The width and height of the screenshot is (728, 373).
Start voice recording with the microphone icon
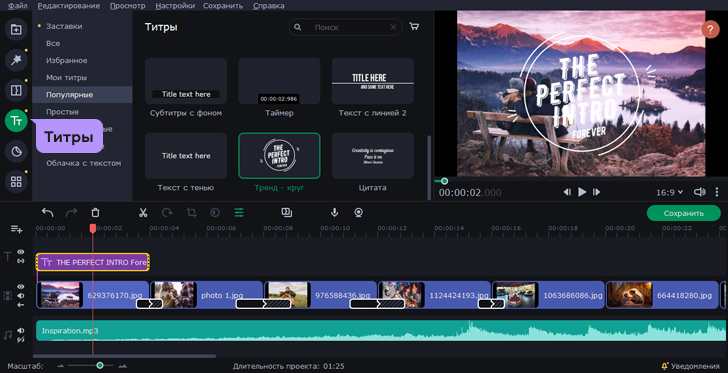point(334,213)
